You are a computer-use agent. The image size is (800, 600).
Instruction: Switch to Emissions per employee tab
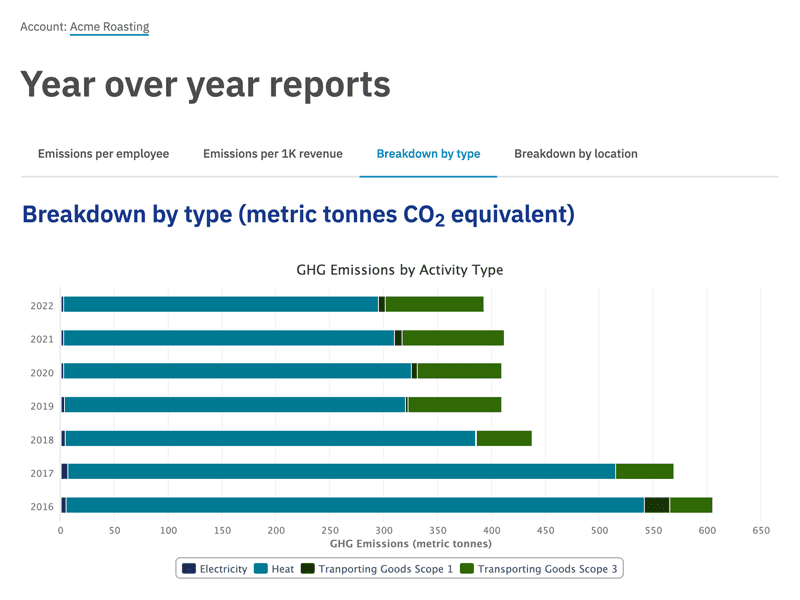(x=103, y=154)
